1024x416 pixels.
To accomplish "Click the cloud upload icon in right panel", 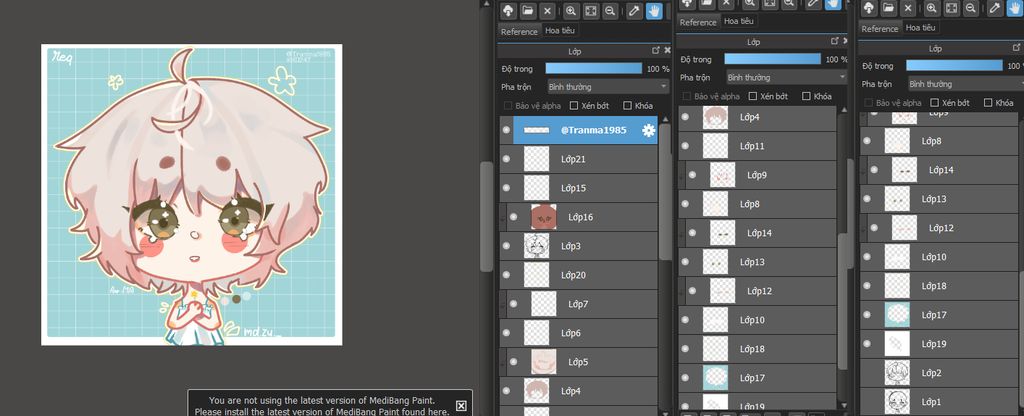I will point(869,8).
